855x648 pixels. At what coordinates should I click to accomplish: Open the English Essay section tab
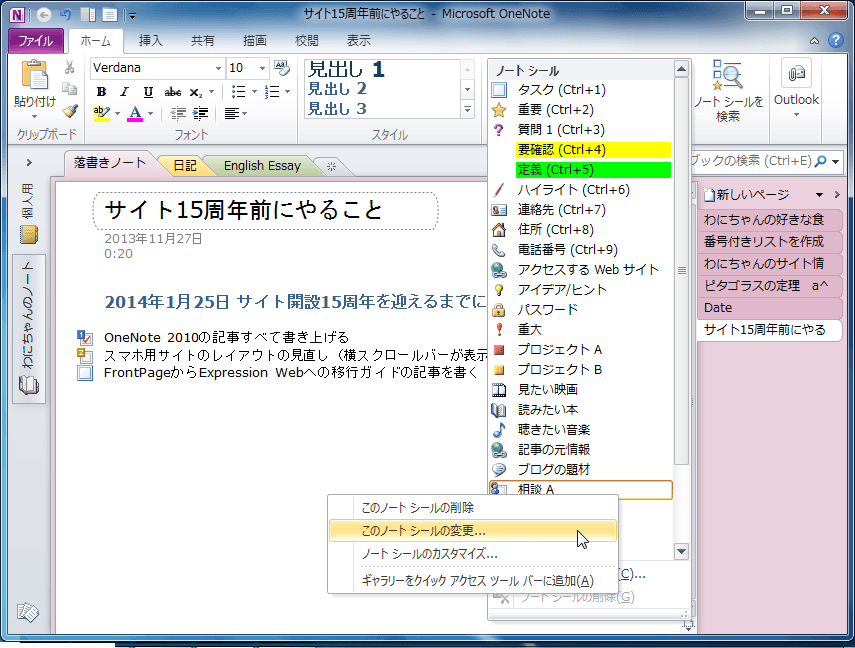tap(262, 166)
